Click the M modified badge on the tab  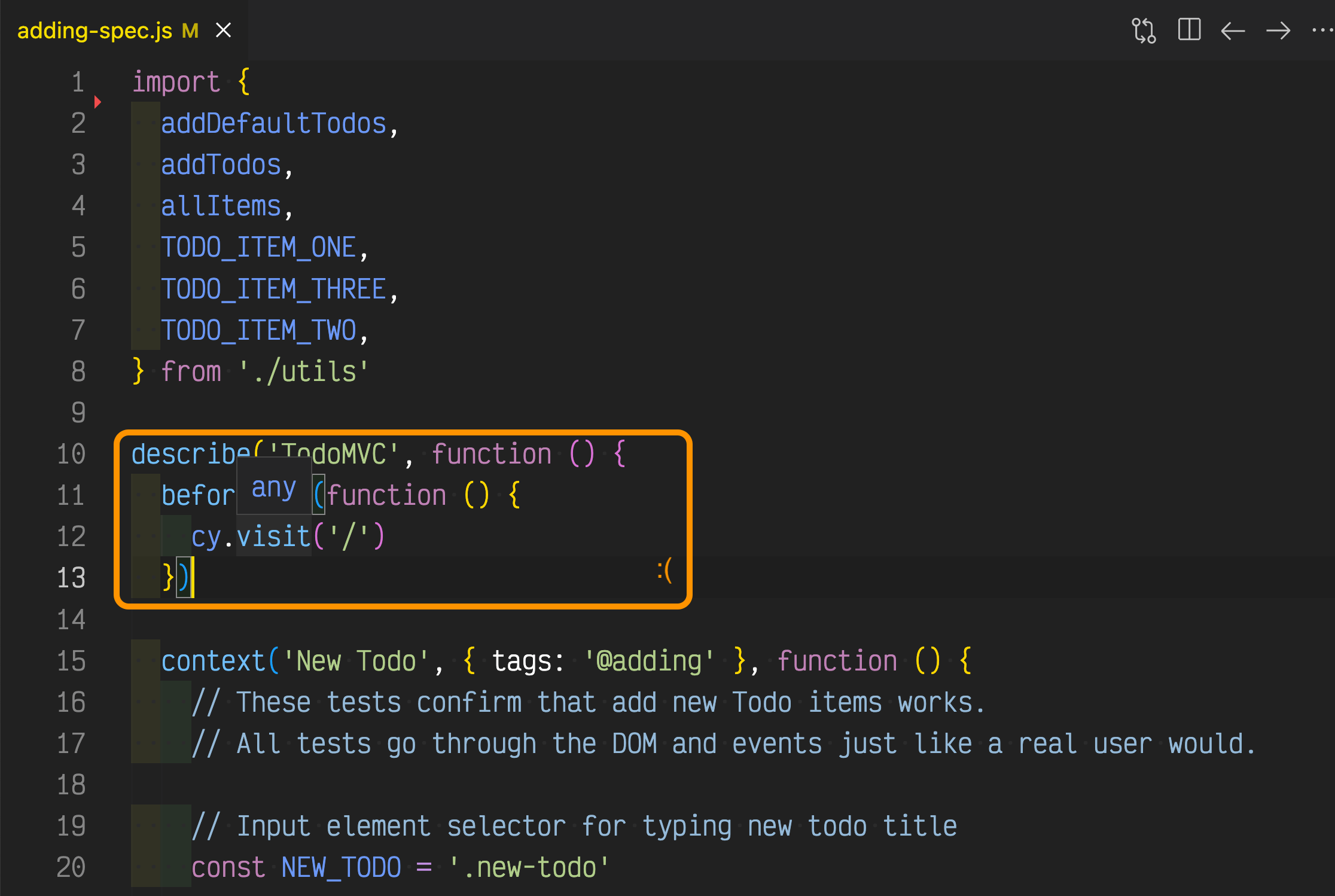190,31
